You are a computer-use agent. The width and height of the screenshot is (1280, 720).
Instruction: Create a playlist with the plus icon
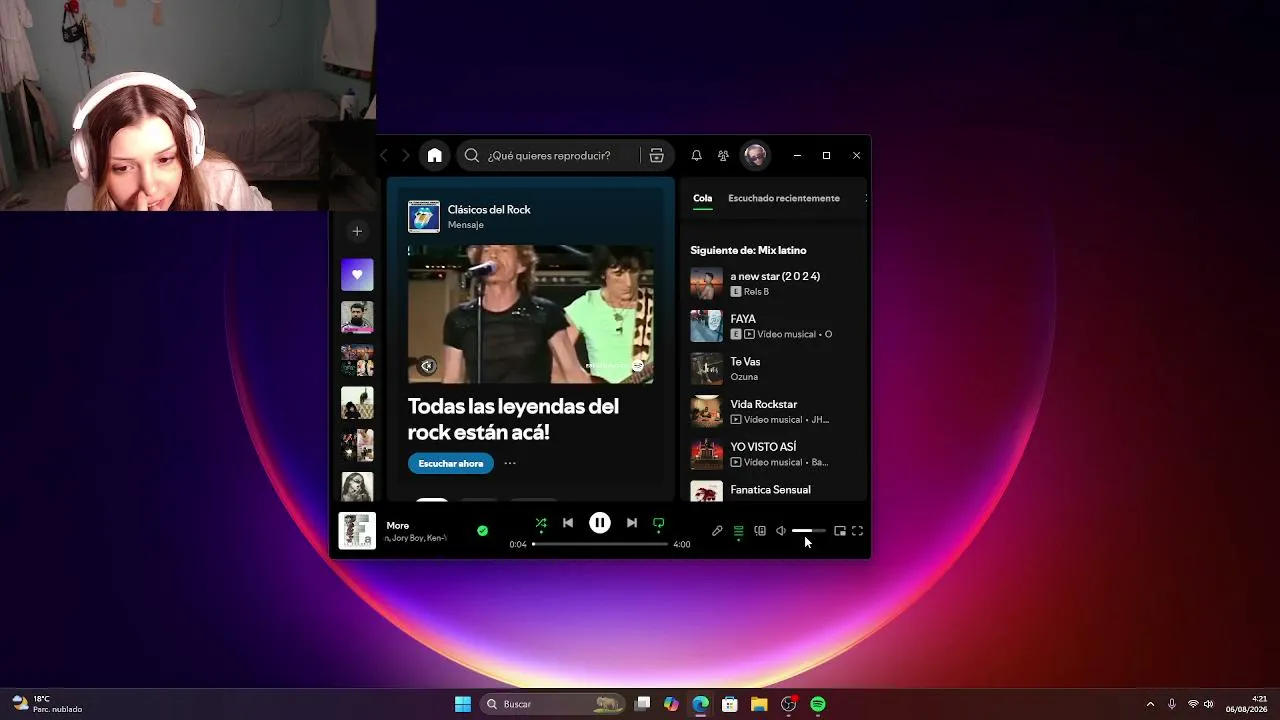tap(357, 231)
